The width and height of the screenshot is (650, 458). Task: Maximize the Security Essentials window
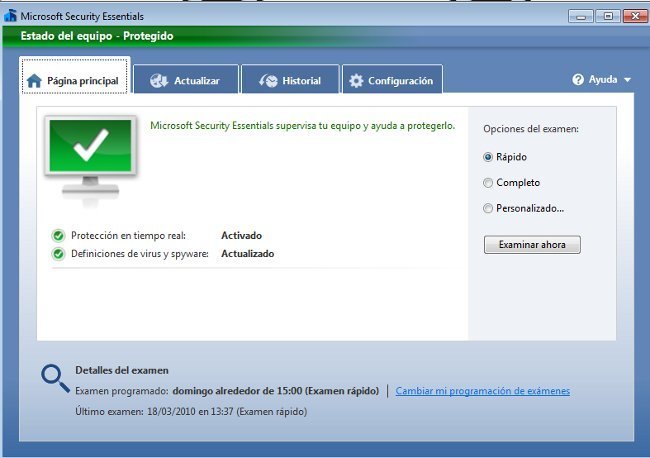[x=608, y=16]
